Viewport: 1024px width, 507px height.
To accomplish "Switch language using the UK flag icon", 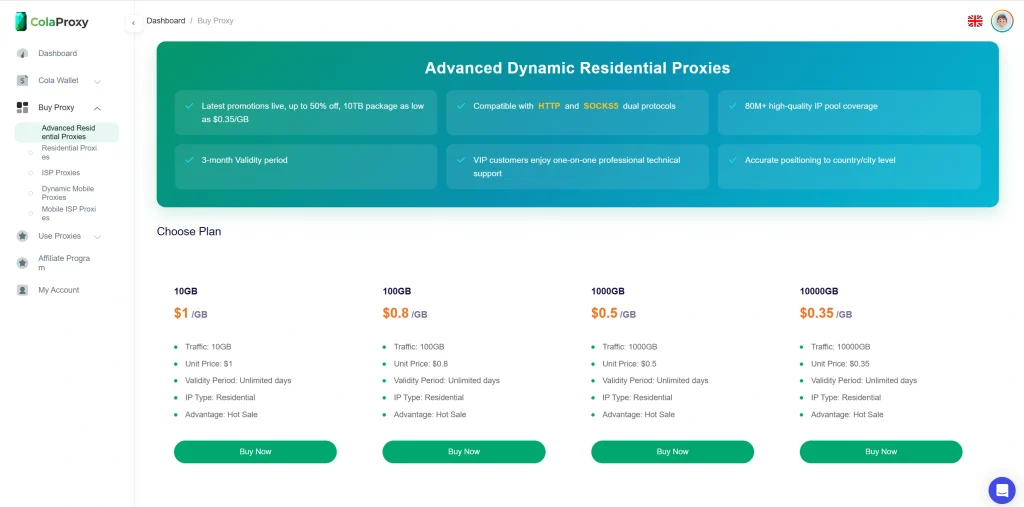I will pos(975,21).
